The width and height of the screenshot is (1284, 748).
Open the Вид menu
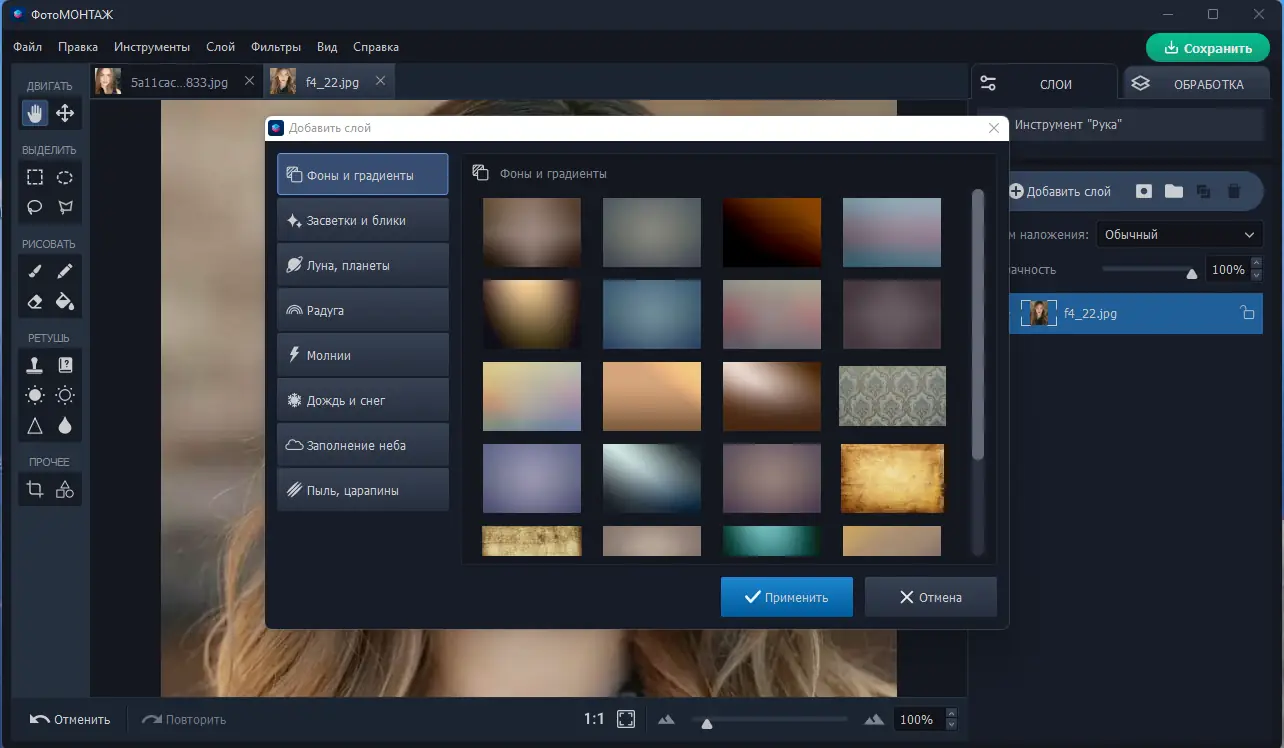point(327,47)
